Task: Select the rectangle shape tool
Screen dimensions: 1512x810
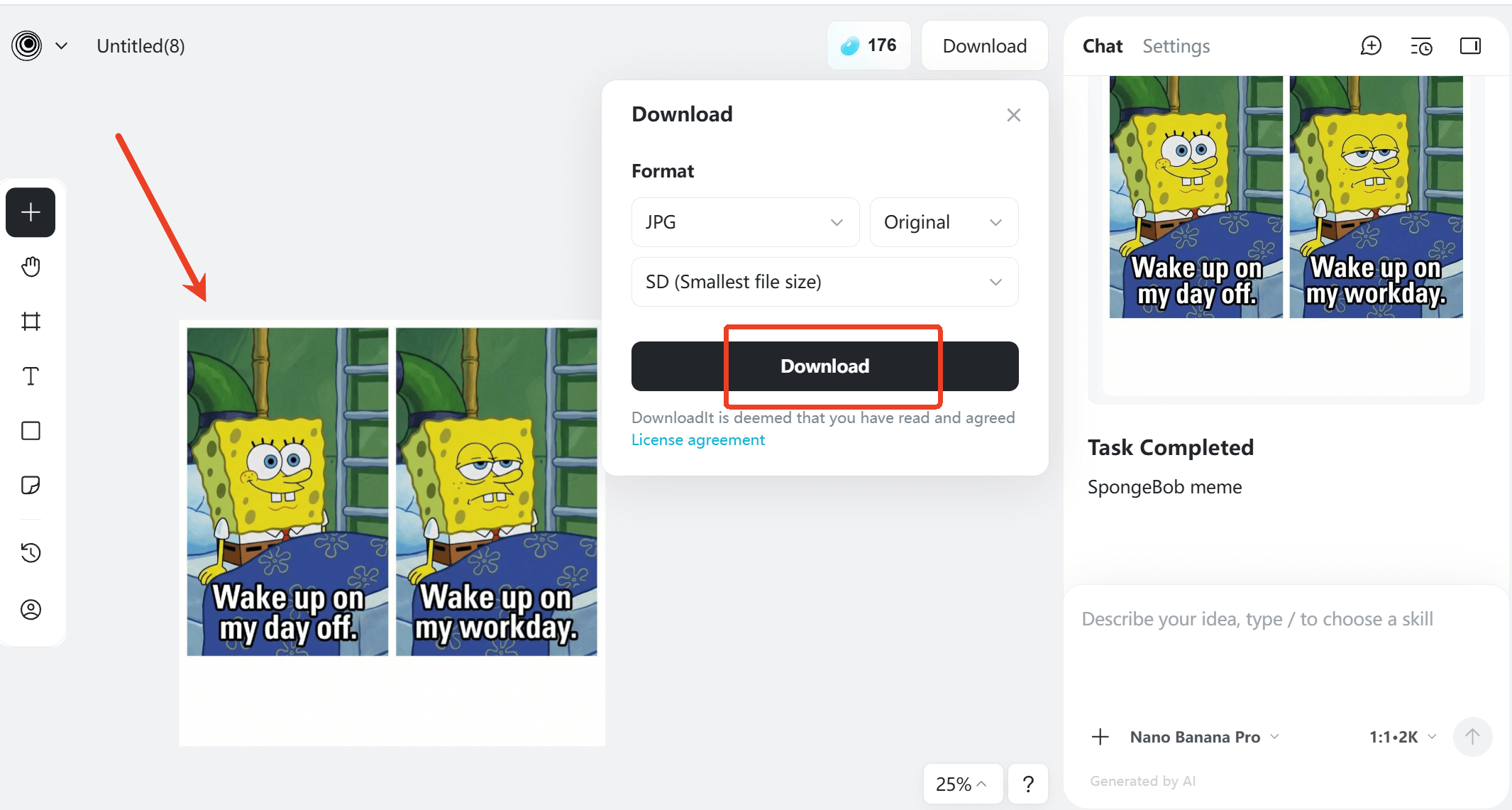Action: pyautogui.click(x=31, y=431)
